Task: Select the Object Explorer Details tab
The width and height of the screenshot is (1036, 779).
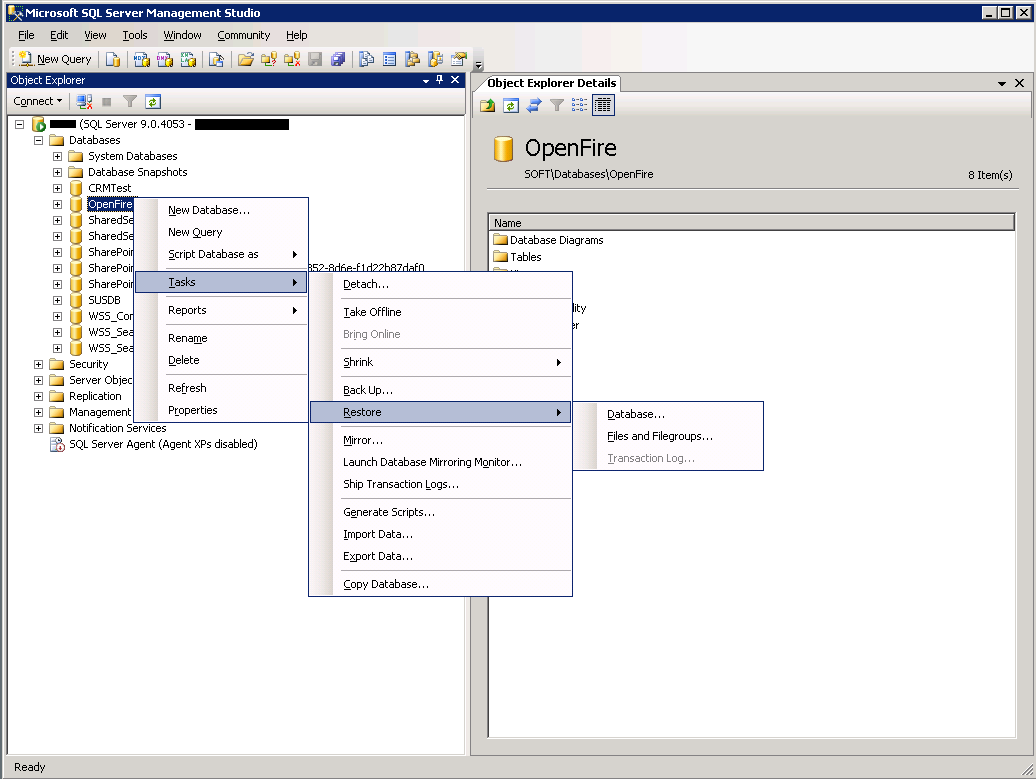Action: (551, 83)
